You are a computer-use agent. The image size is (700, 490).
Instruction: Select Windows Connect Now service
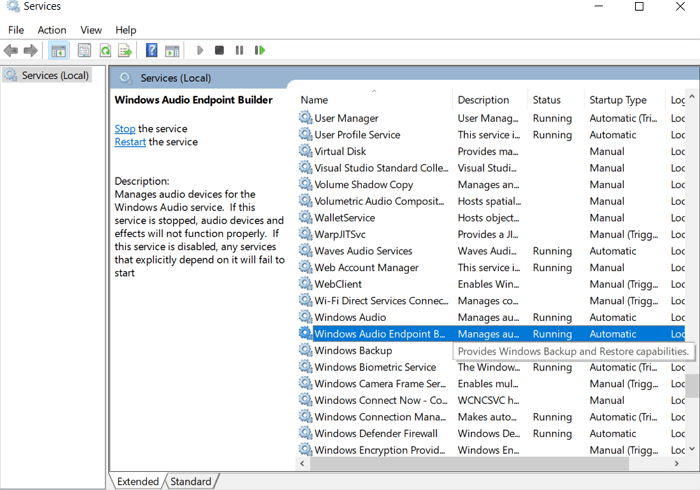tap(491, 400)
